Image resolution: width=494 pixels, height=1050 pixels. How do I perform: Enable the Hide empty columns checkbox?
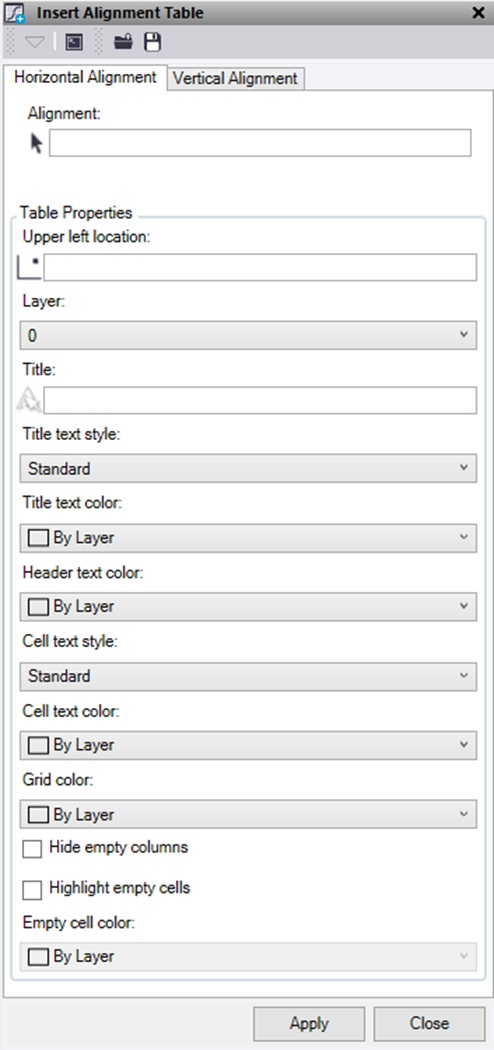[32, 849]
